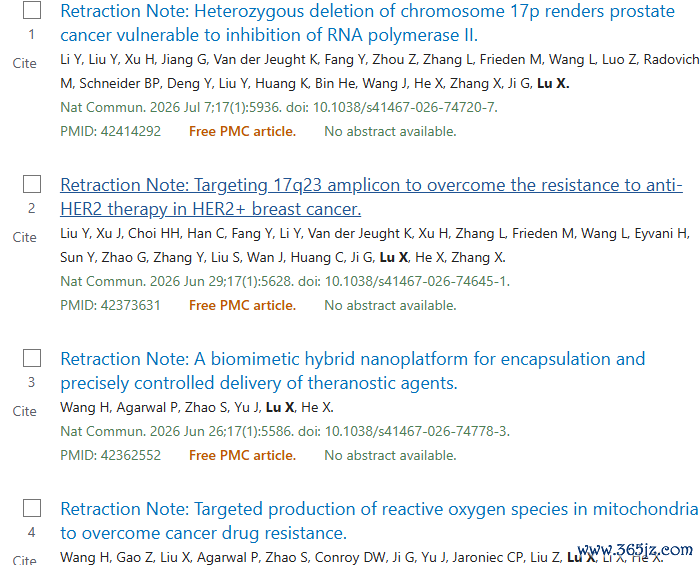700x565 pixels.
Task: Click Free PMC article label in result 2
Action: (x=242, y=306)
